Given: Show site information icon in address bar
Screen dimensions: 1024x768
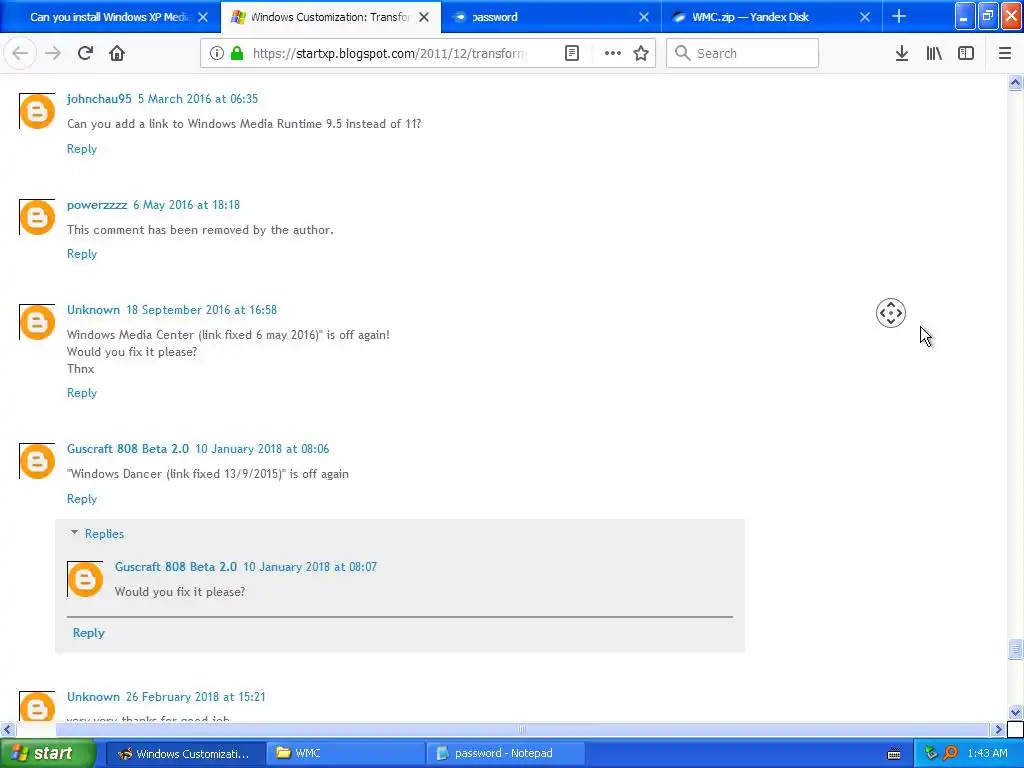Looking at the screenshot, I should click(x=217, y=53).
